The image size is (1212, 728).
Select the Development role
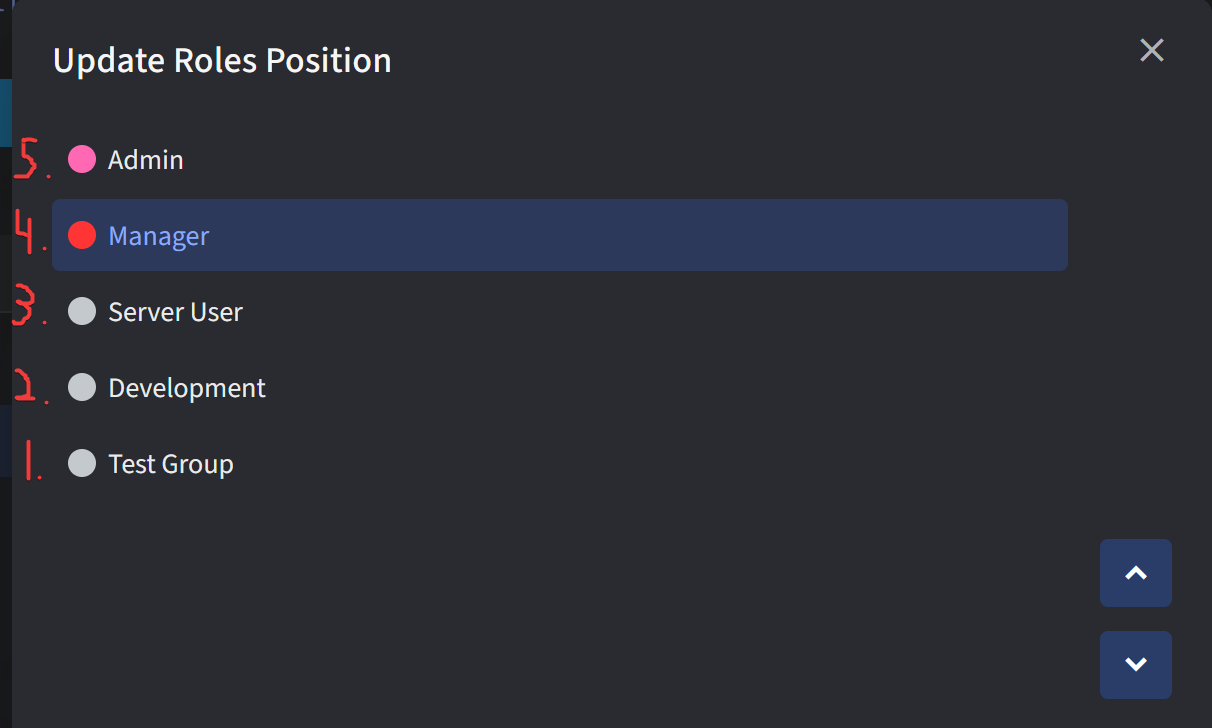[x=187, y=388]
